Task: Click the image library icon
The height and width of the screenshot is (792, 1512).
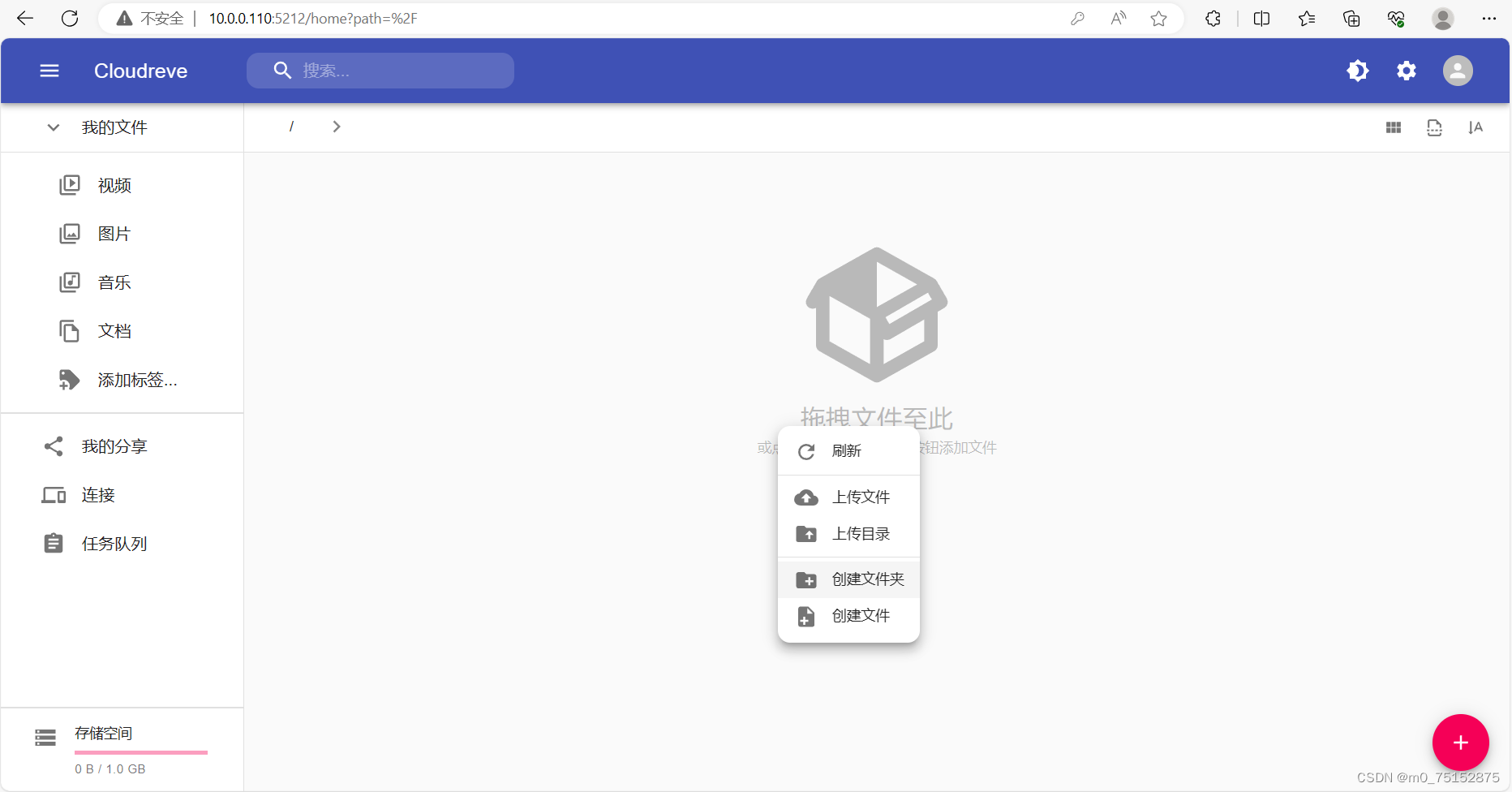Action: coord(70,235)
